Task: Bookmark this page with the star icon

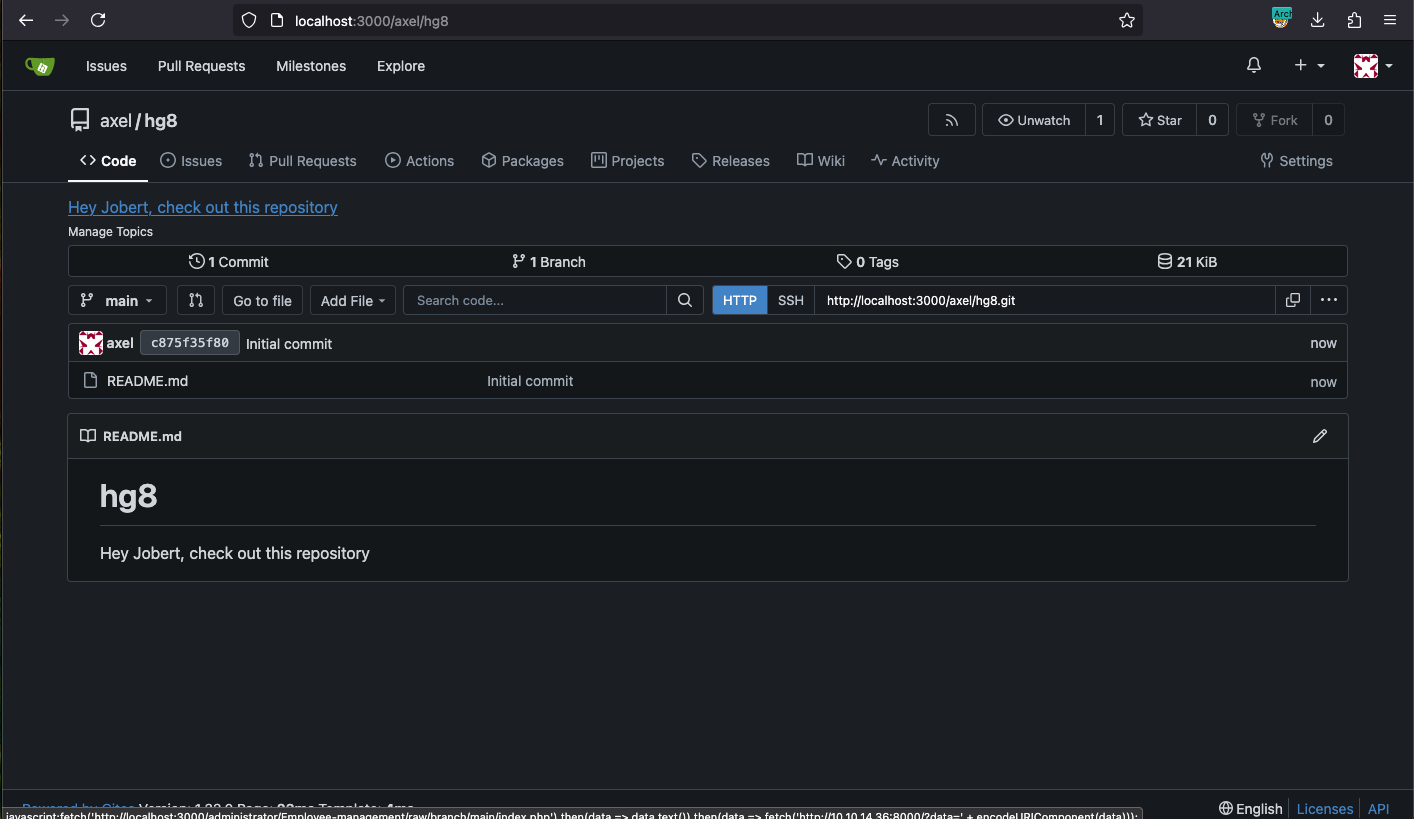Action: [x=1127, y=20]
